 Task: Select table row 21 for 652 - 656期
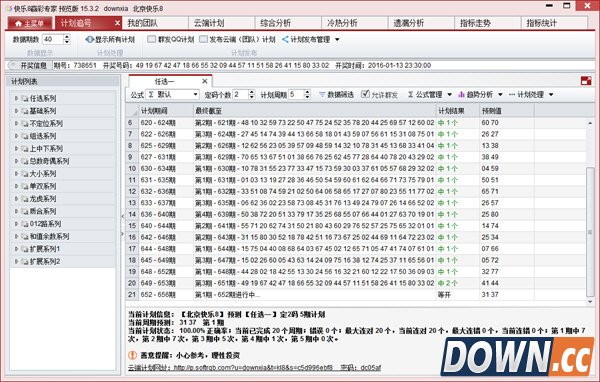[356, 295]
